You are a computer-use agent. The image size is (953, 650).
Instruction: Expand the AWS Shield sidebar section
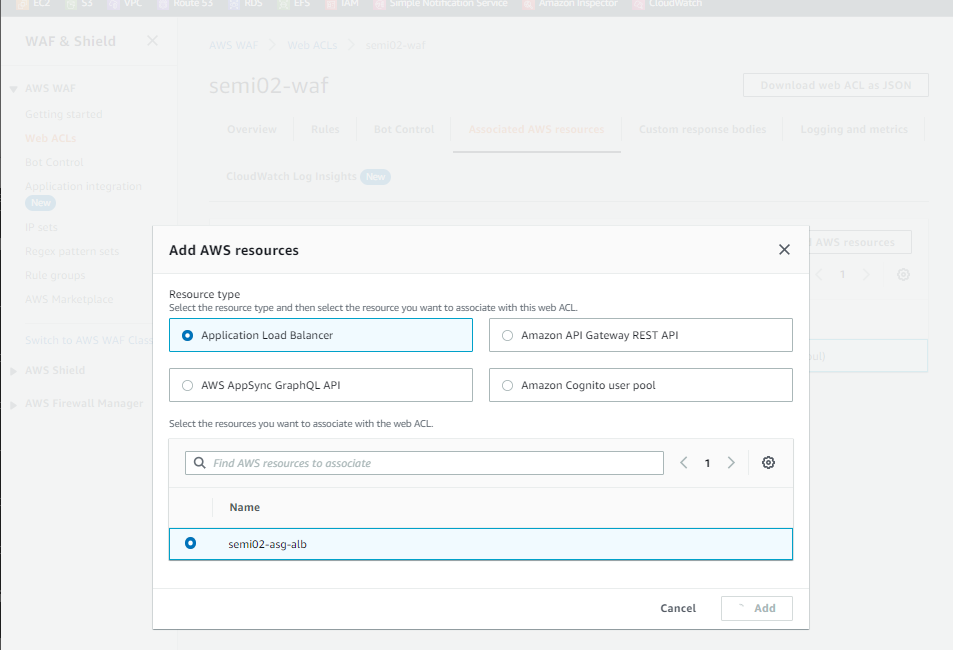(13, 371)
